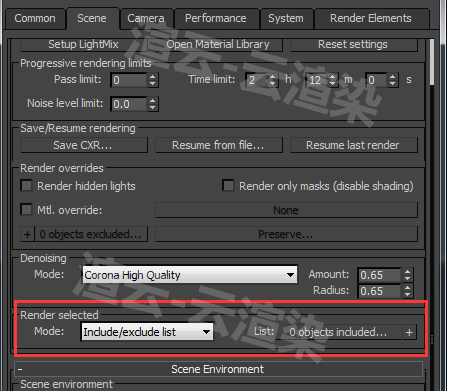This screenshot has height=391, width=452.
Task: Click the Denoising Amount field
Action: point(379,275)
